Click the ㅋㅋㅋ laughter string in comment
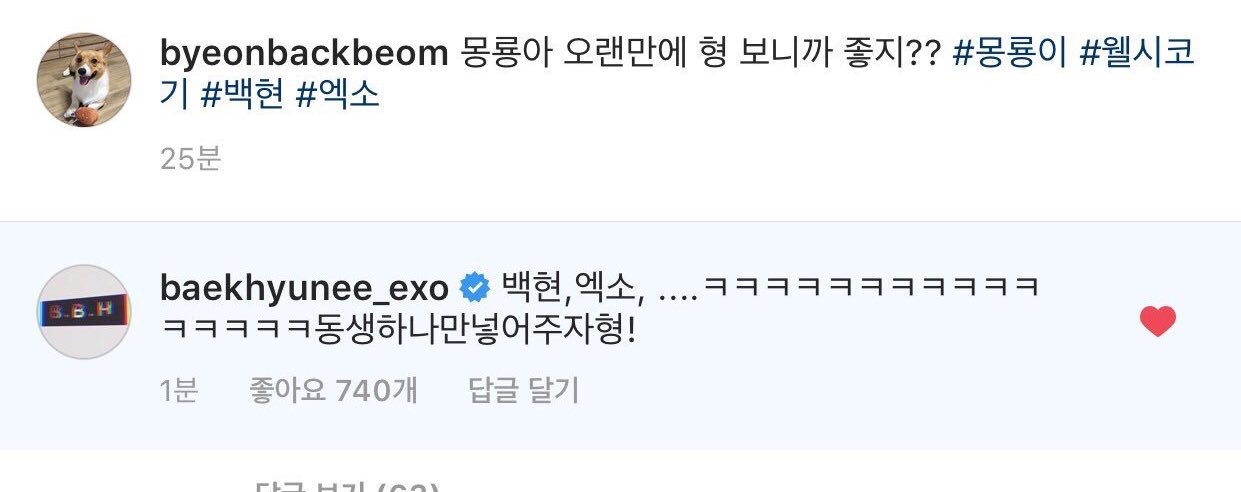 [x=871, y=289]
